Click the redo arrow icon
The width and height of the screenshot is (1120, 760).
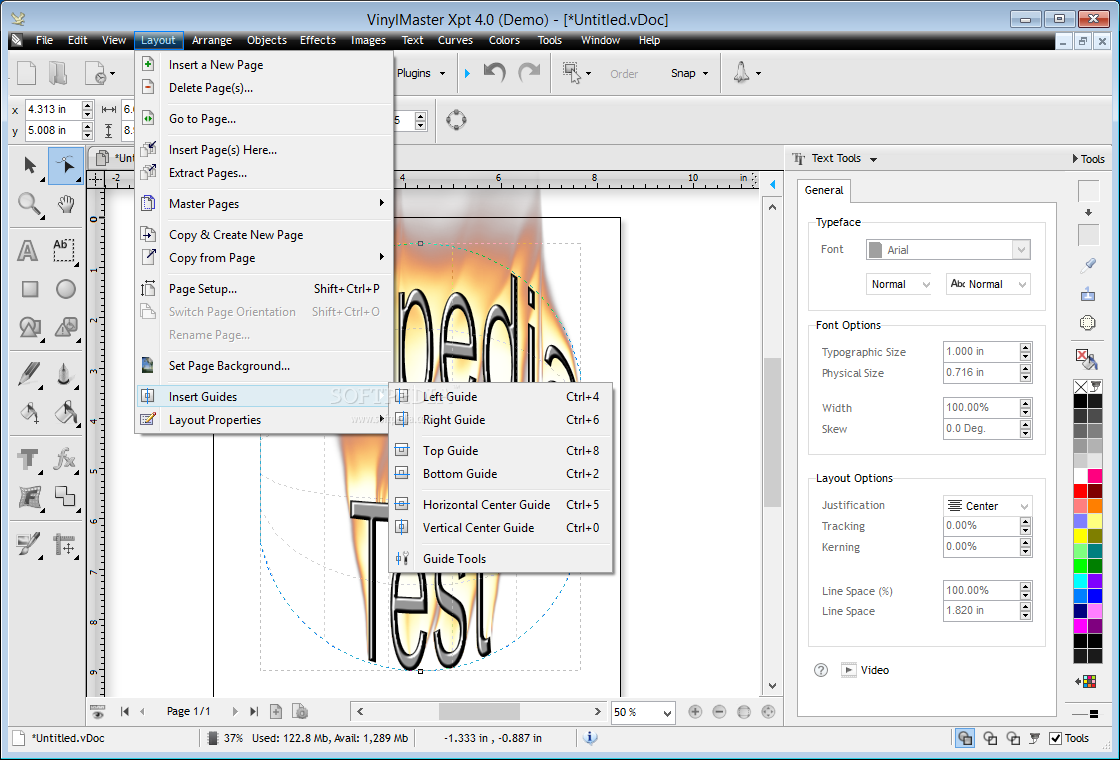(x=529, y=73)
